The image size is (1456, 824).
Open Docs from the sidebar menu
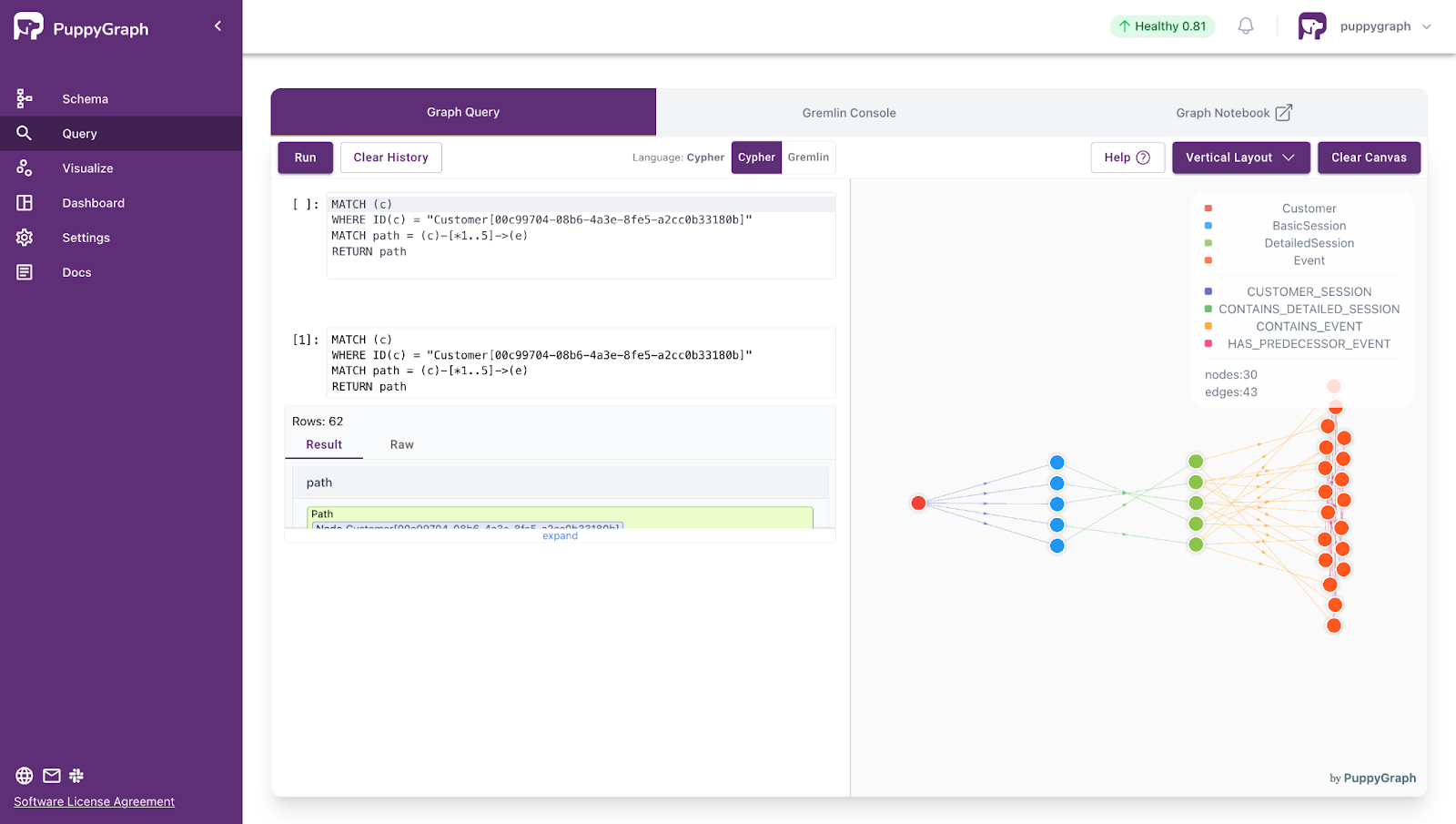click(76, 271)
